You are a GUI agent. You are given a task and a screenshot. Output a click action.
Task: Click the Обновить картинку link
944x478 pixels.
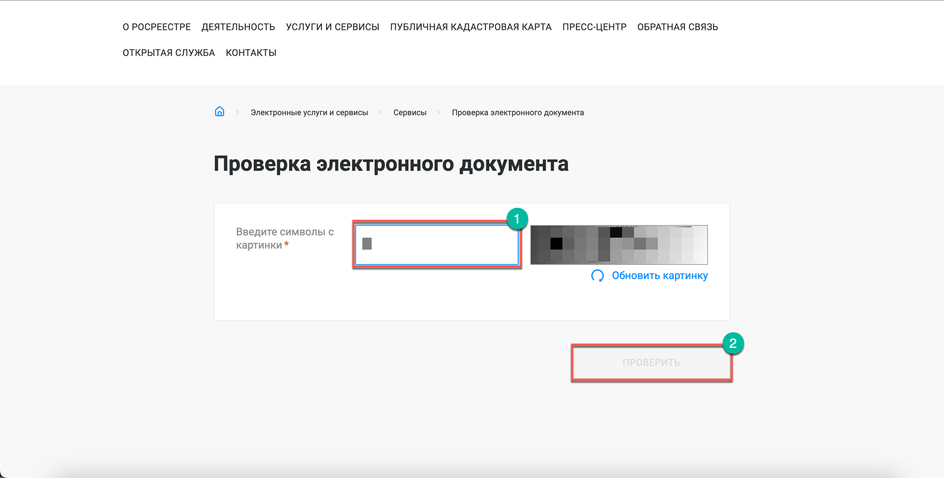coord(660,276)
